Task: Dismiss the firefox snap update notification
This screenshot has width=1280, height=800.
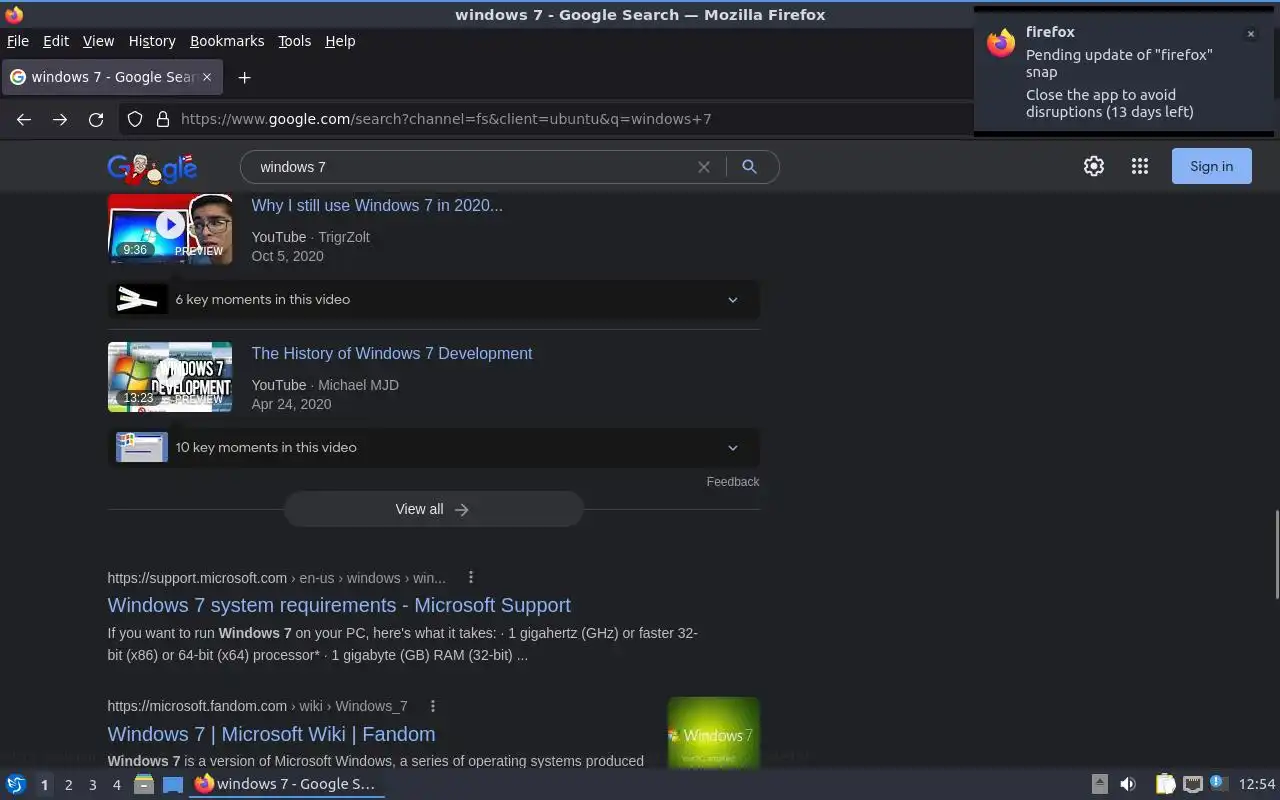Action: pos(1250,34)
